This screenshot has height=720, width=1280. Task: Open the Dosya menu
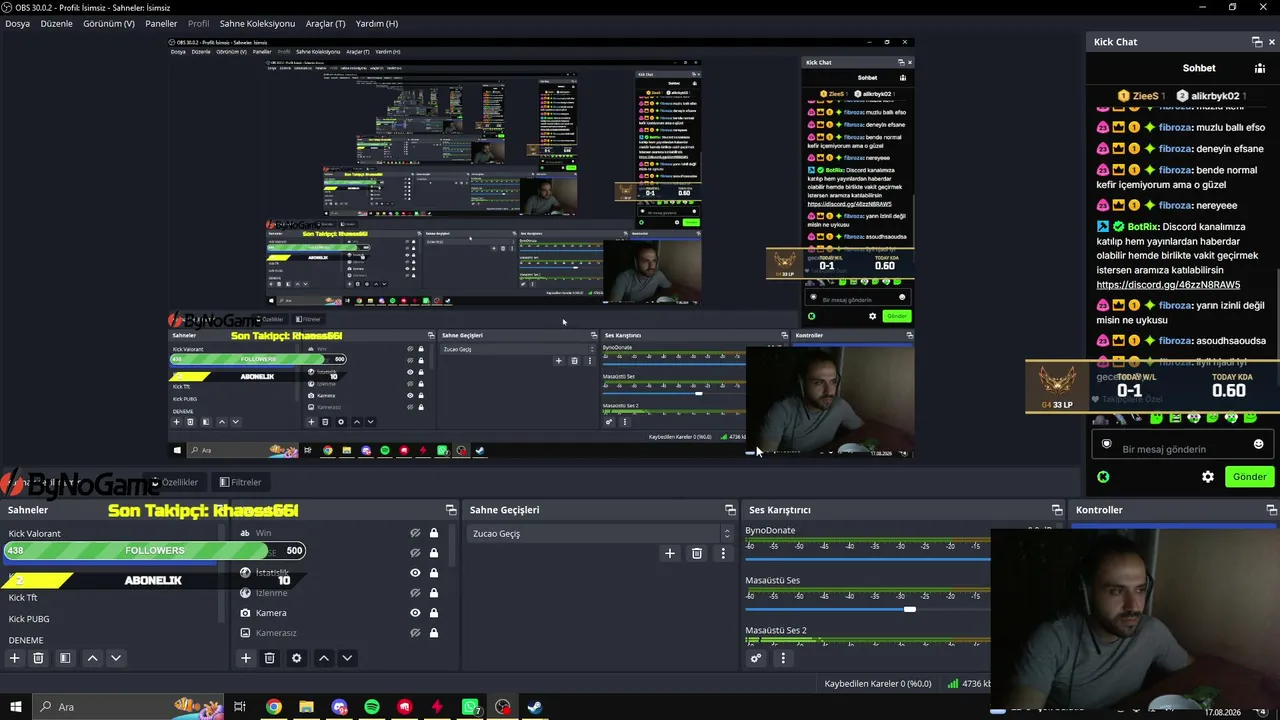[x=18, y=23]
